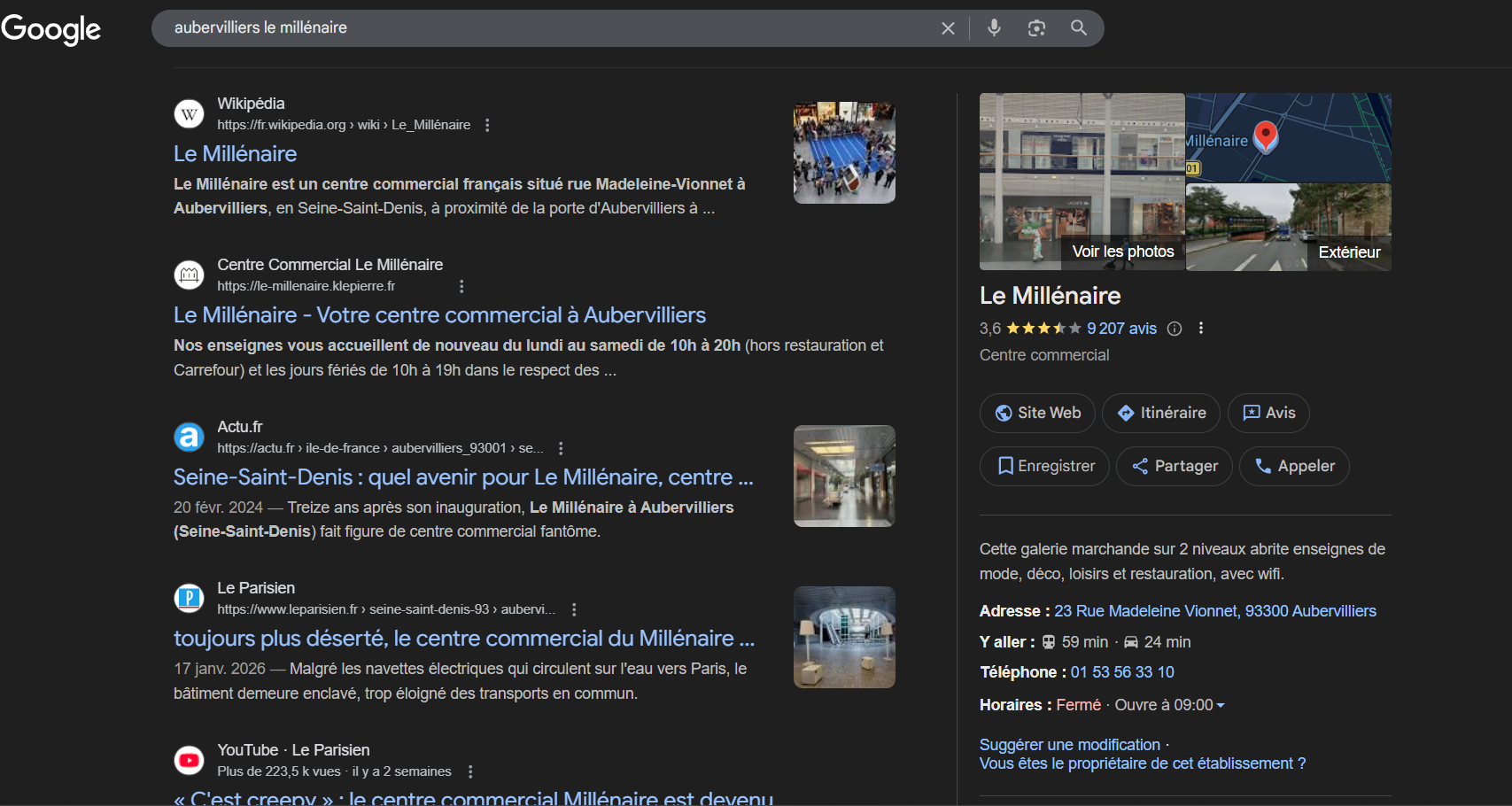This screenshot has width=1512, height=806.
Task: Click the Wikipédia favicon
Action: point(189,114)
